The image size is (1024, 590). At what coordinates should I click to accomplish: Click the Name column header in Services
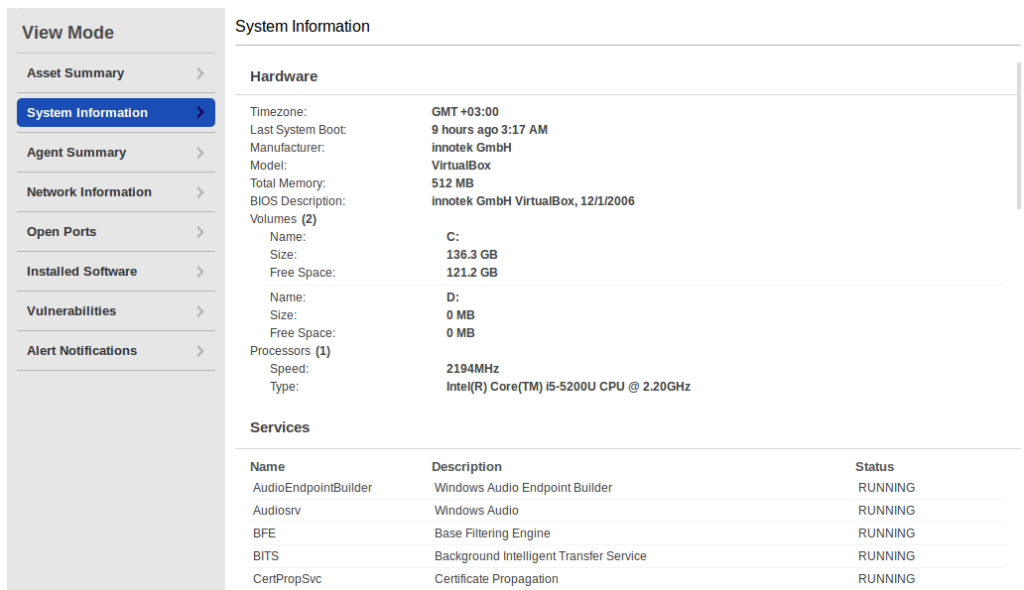click(267, 466)
